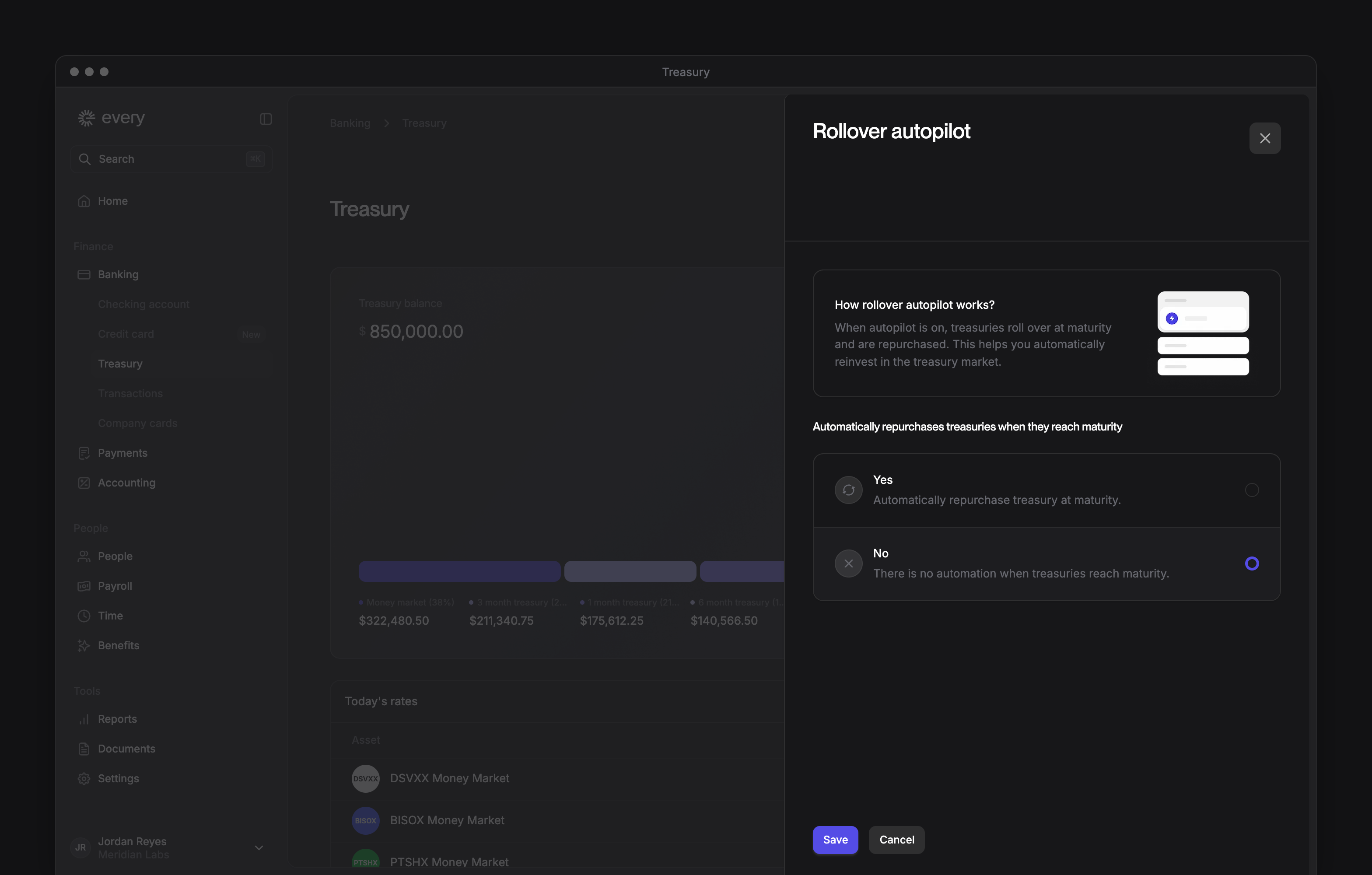The width and height of the screenshot is (1372, 875).
Task: Click the Banking card icon
Action: pos(84,275)
